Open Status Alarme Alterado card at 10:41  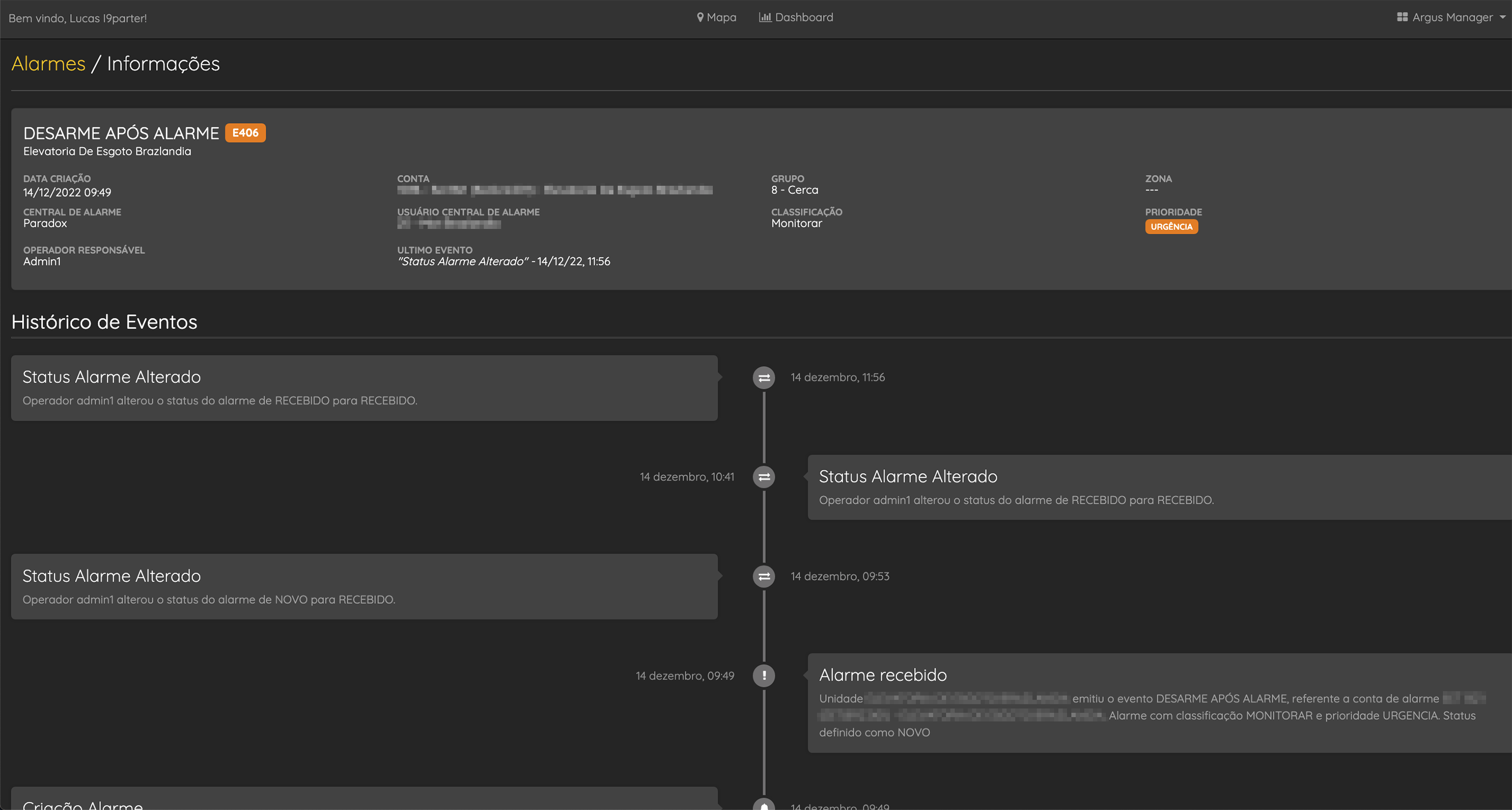tap(1159, 487)
